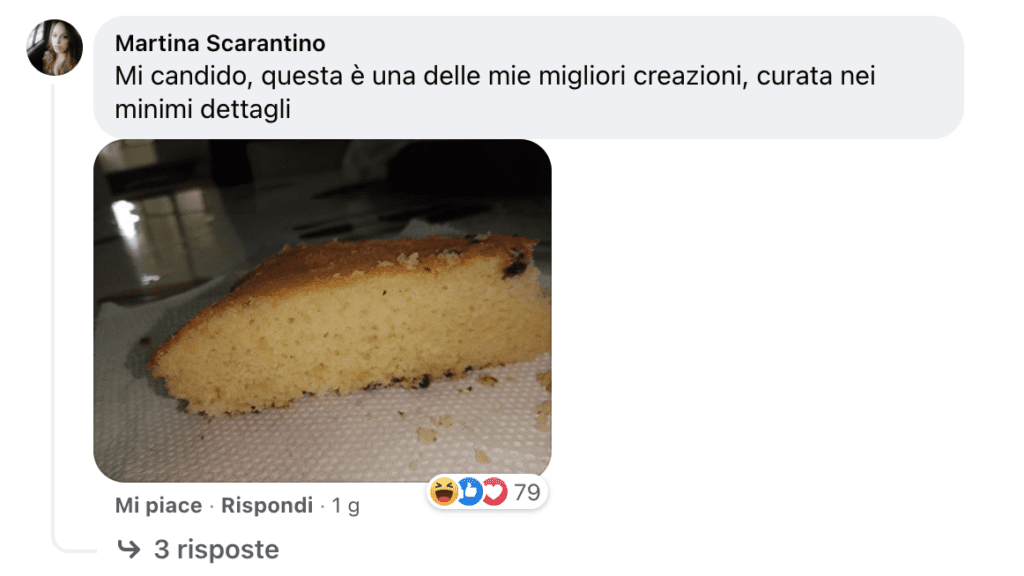View who reacted via the 79 count
This screenshot has height=576, width=1024.
(527, 492)
